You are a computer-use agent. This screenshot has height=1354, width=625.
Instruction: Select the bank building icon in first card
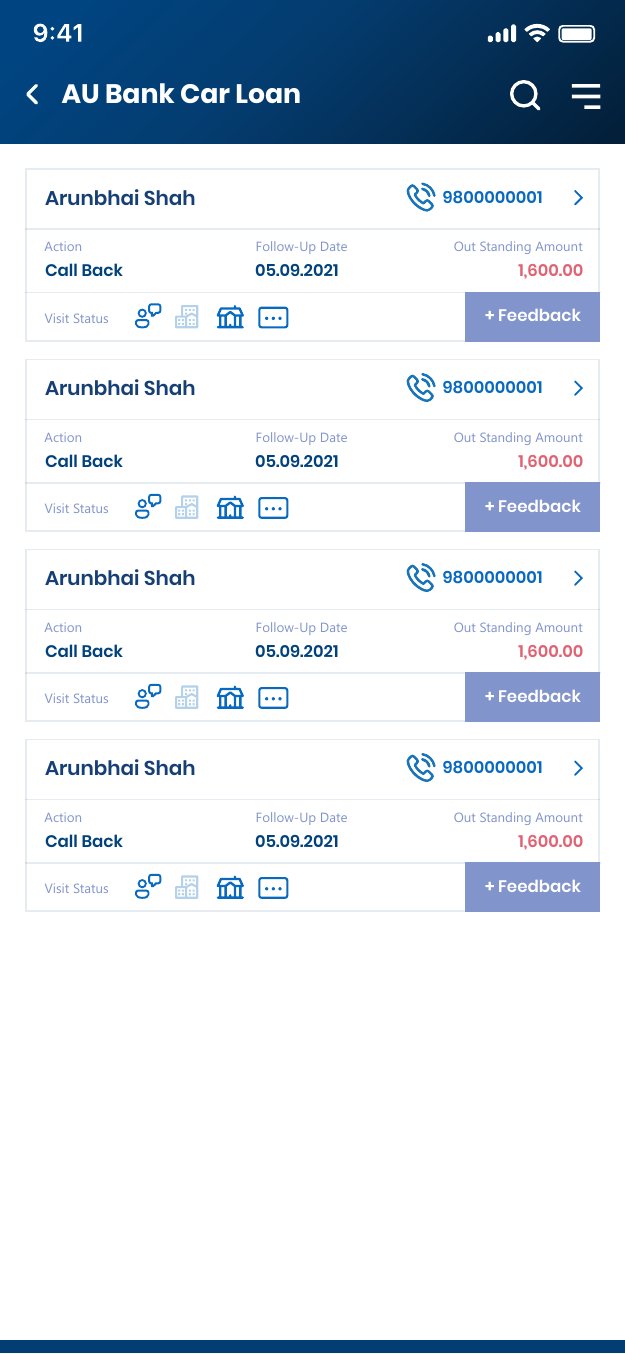pos(230,318)
